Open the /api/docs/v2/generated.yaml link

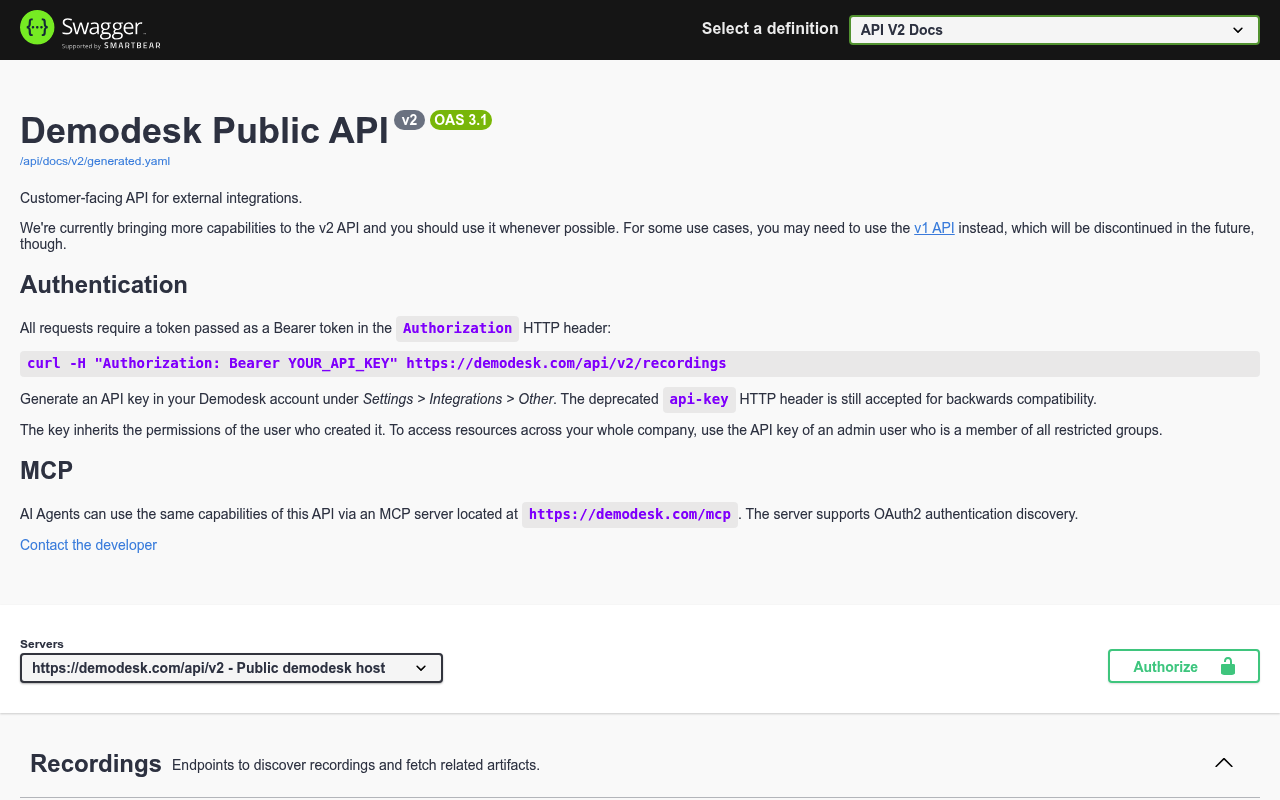tap(95, 161)
